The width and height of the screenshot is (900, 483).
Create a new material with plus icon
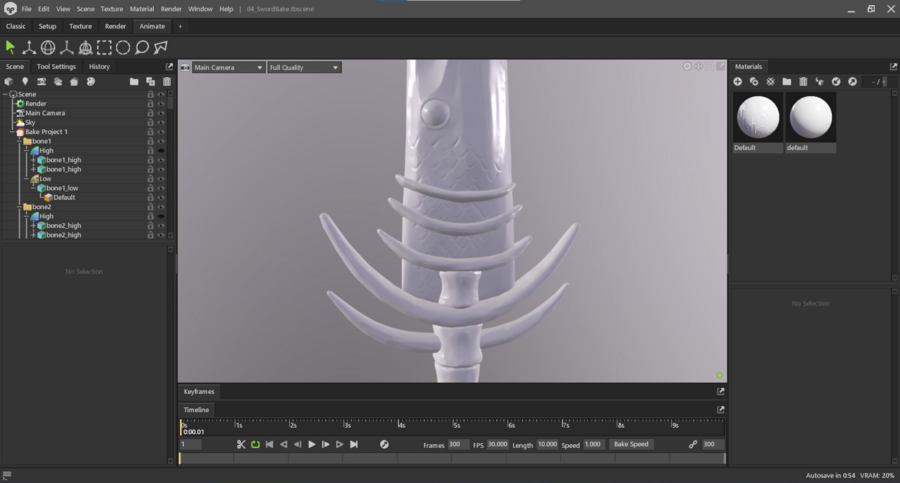pos(738,82)
